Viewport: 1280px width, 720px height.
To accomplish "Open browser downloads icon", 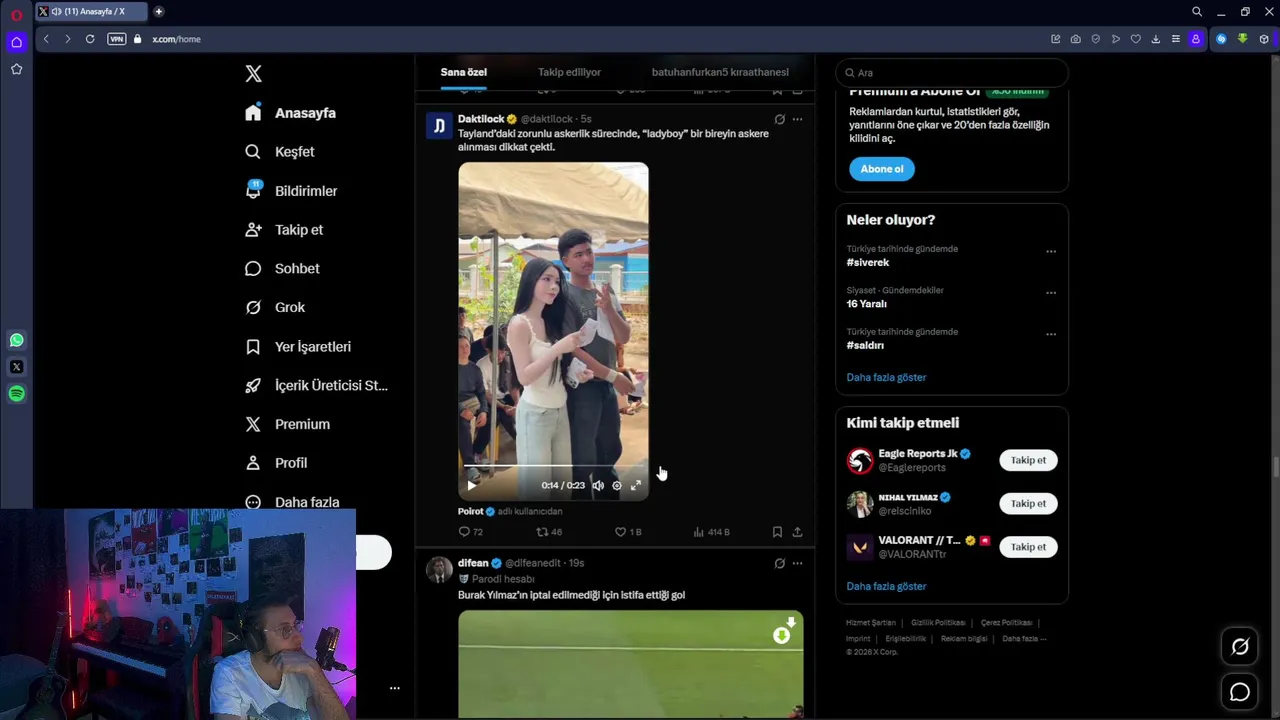I will tap(1155, 39).
